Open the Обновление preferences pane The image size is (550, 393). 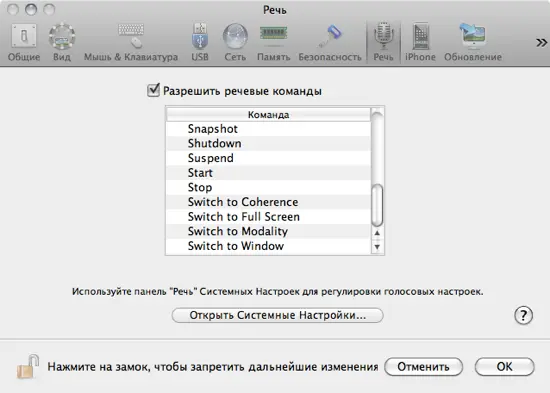473,42
